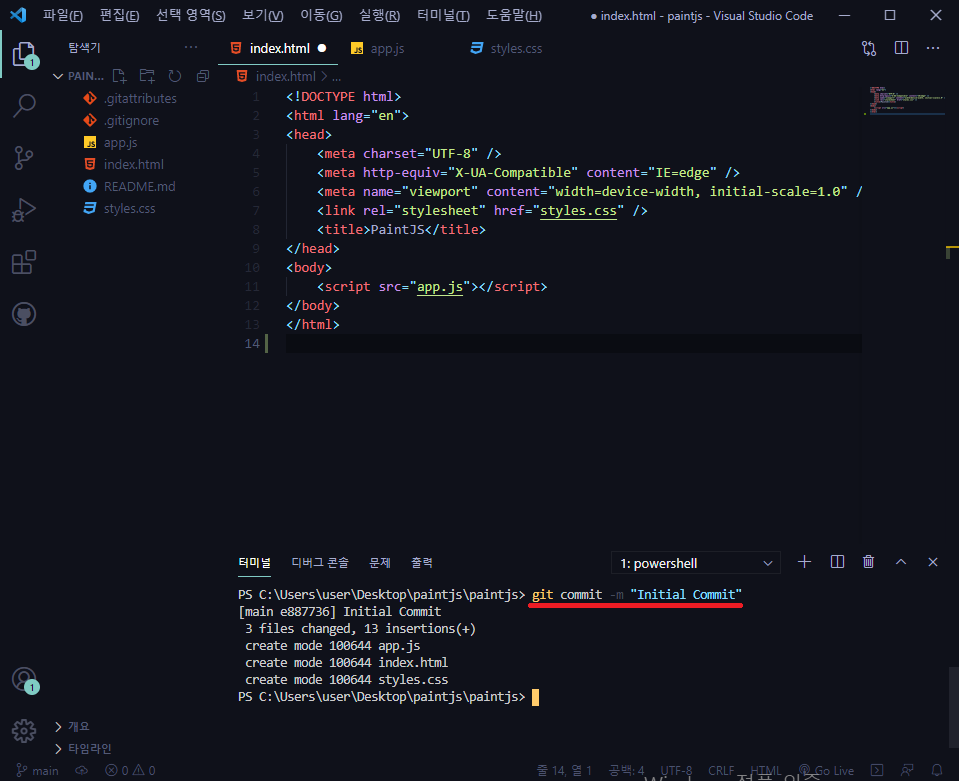Refresh the explorer file list
This screenshot has width=959, height=781.
[x=175, y=76]
